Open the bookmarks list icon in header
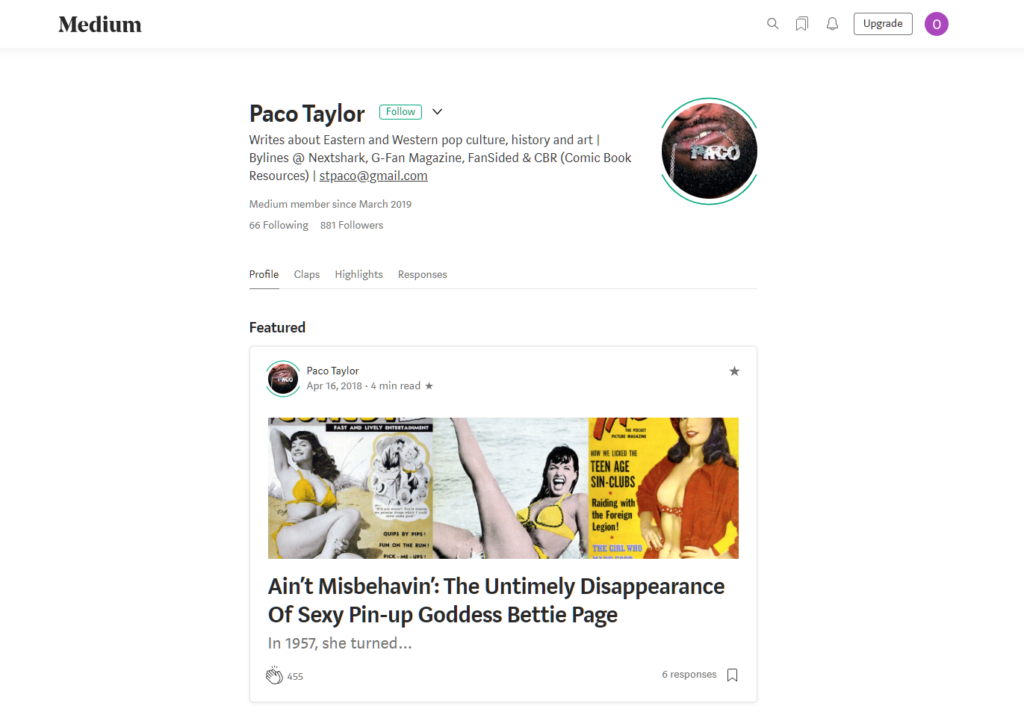The width and height of the screenshot is (1024, 715). pyautogui.click(x=802, y=24)
